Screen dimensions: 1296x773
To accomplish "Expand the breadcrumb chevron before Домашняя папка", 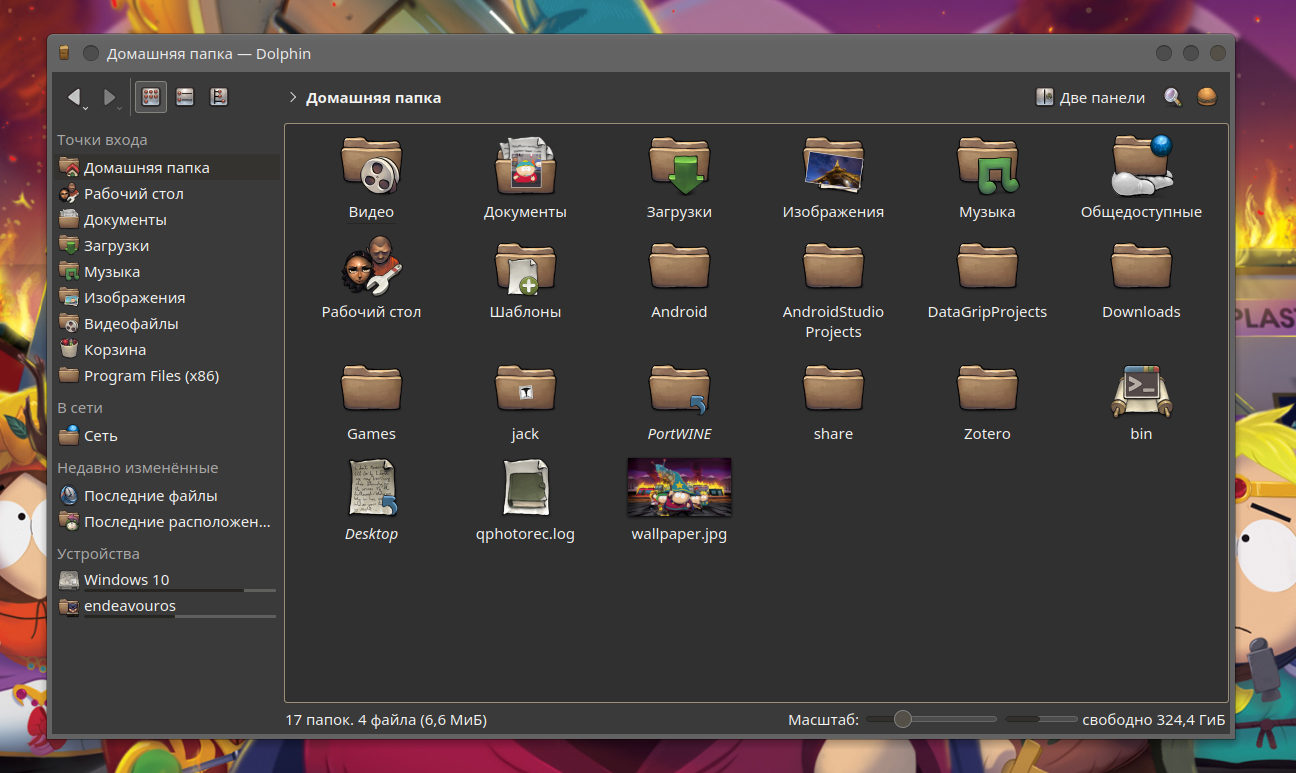I will point(292,97).
